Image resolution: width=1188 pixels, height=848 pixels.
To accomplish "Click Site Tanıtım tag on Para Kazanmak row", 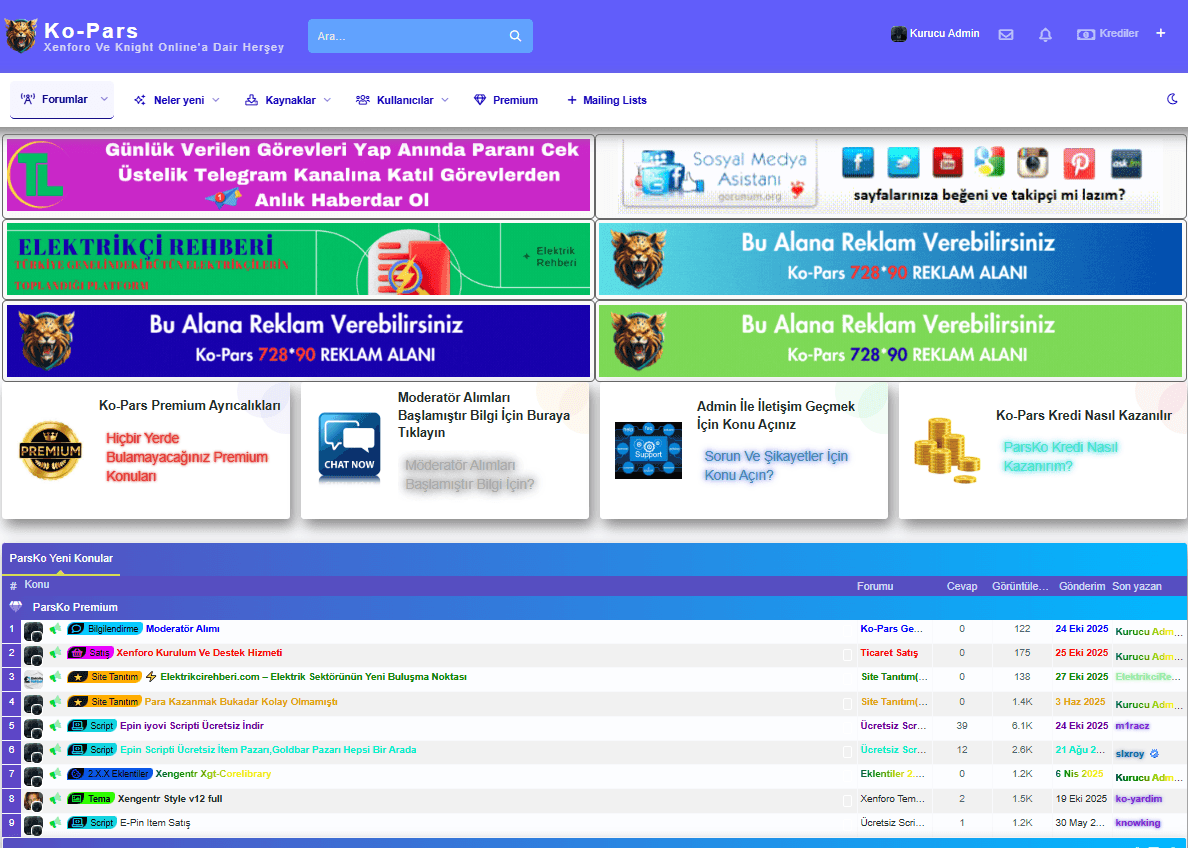I will click(104, 702).
